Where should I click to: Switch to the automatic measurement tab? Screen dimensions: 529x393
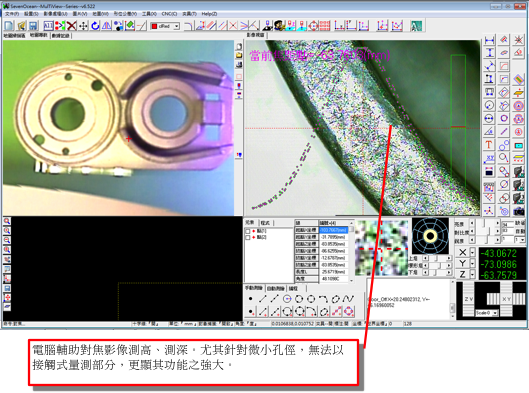tap(276, 289)
